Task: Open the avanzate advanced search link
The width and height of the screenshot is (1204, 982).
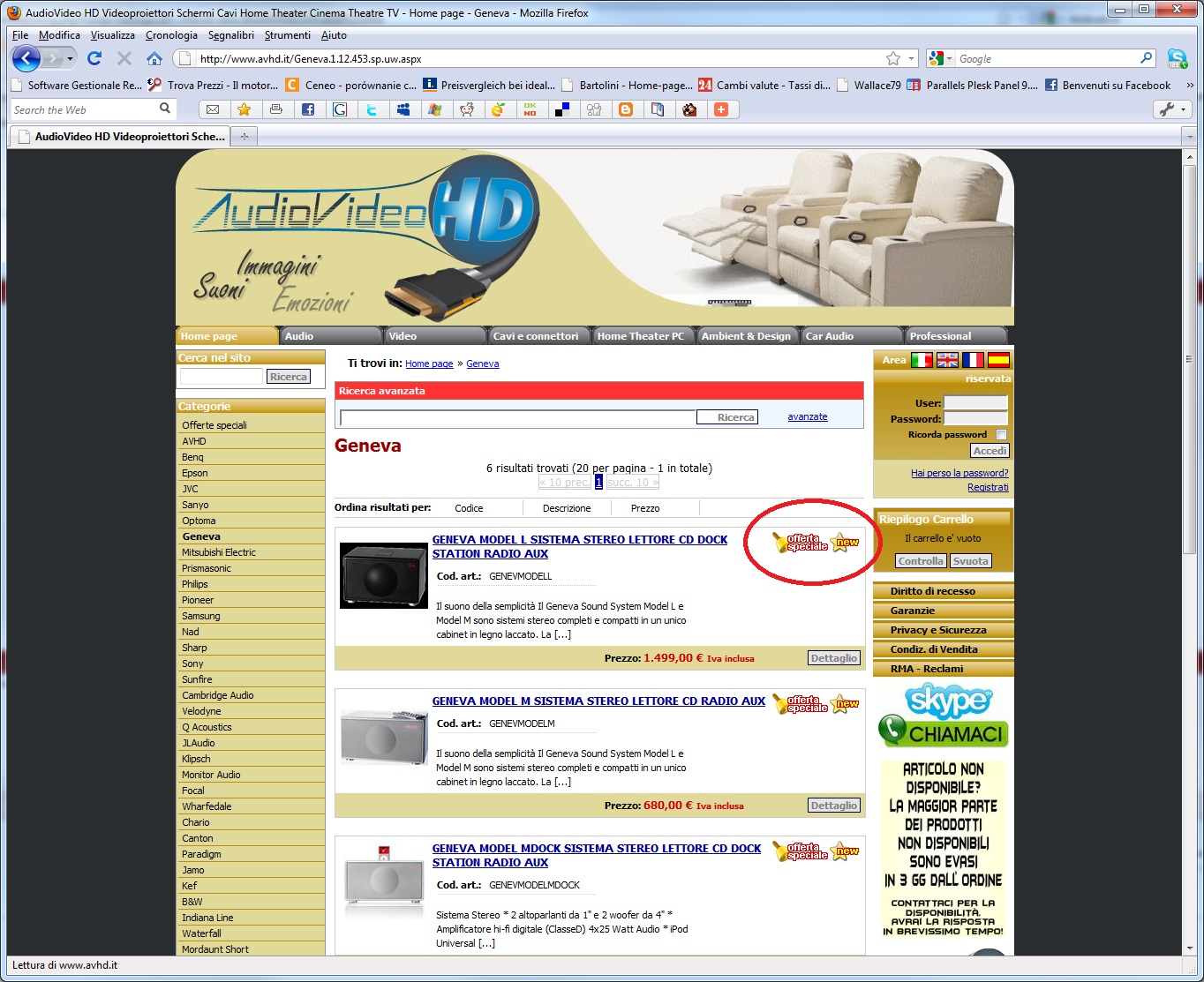Action: pos(808,416)
